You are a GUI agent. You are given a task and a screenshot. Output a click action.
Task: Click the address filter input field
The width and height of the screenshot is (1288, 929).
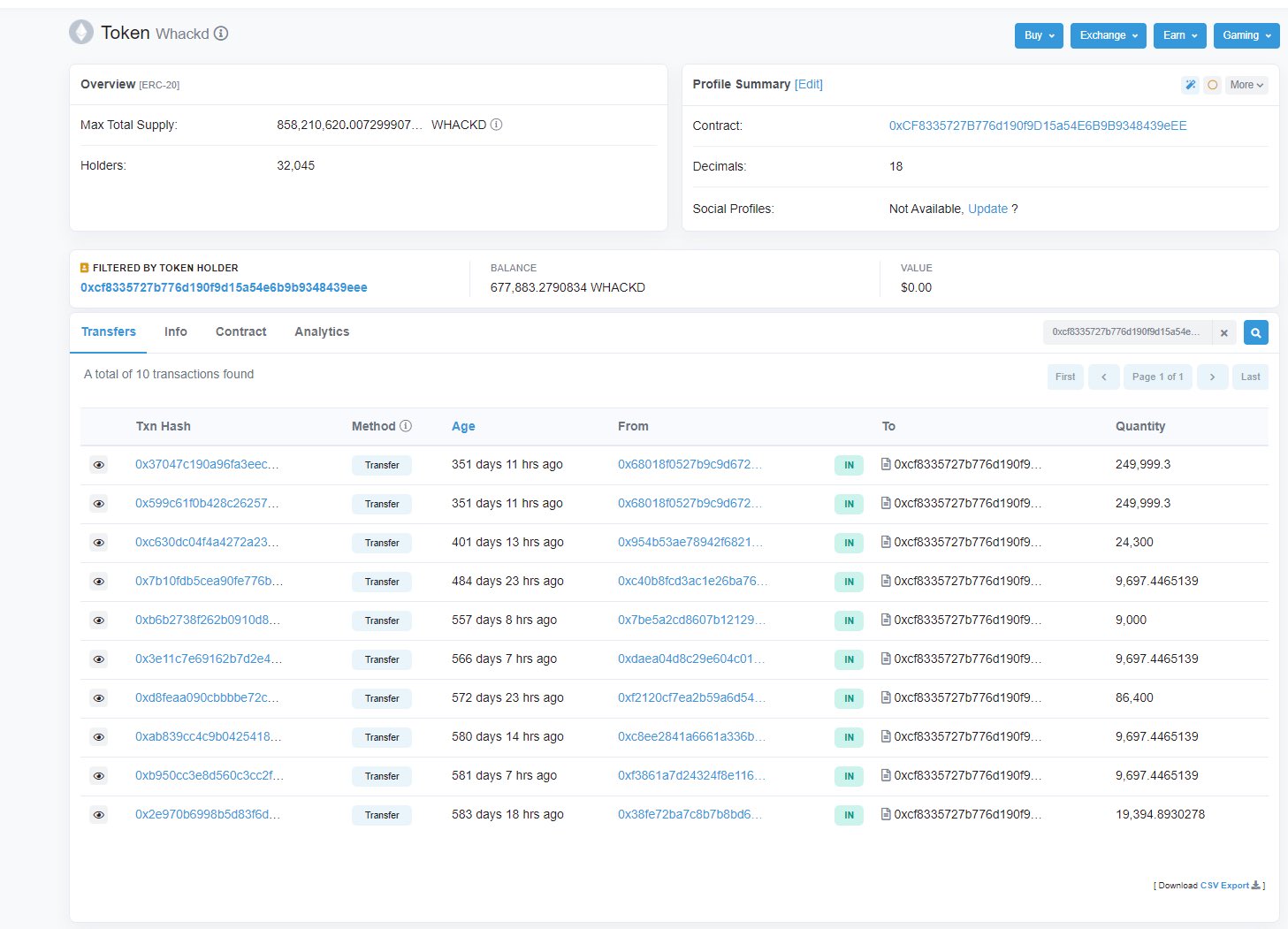pos(1127,332)
